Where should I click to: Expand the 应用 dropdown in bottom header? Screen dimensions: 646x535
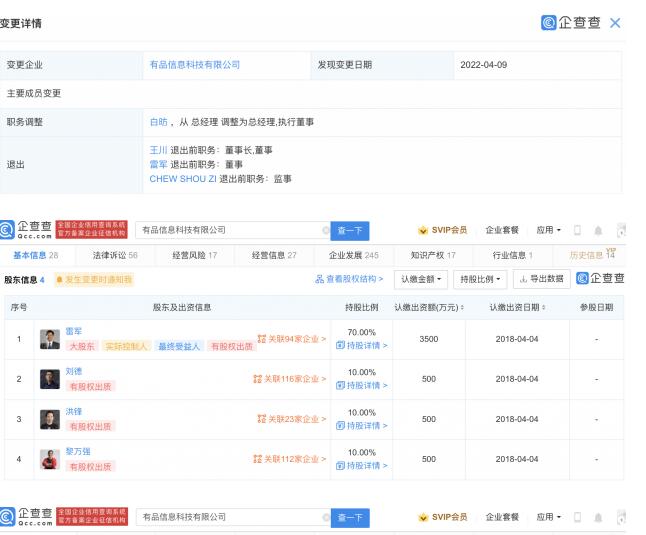click(x=548, y=517)
